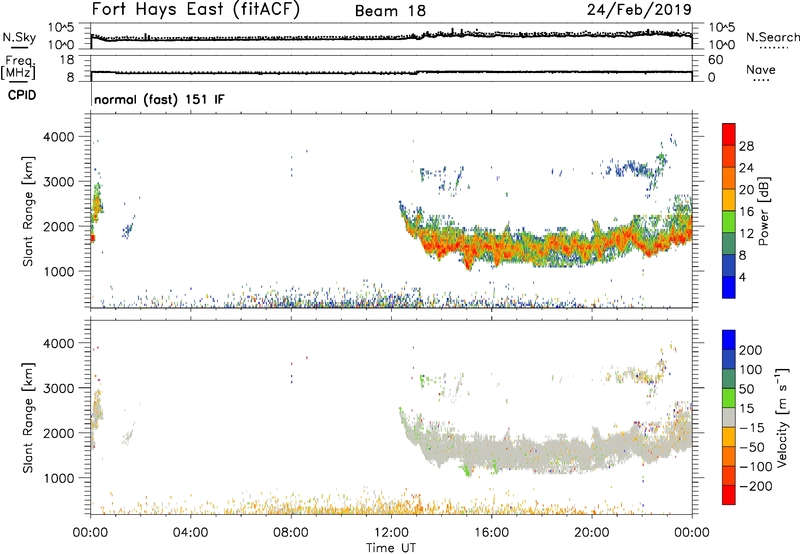The height and width of the screenshot is (554, 800).
Task: Click the "16" power colorbar tick
Action: tap(746, 212)
